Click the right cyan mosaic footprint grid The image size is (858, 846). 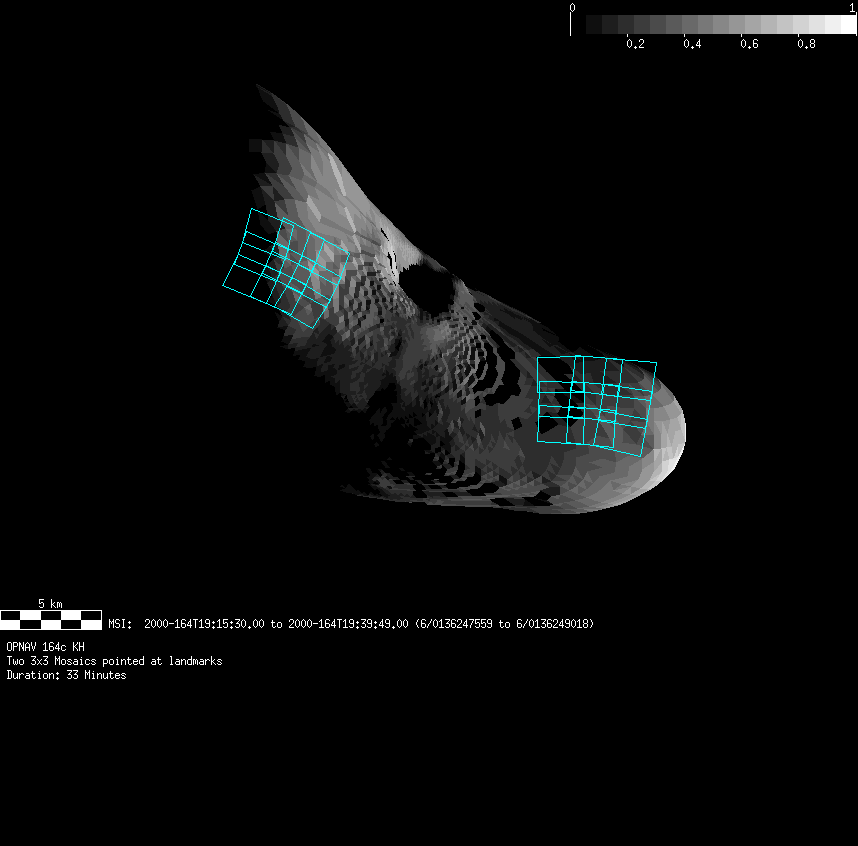click(x=597, y=404)
